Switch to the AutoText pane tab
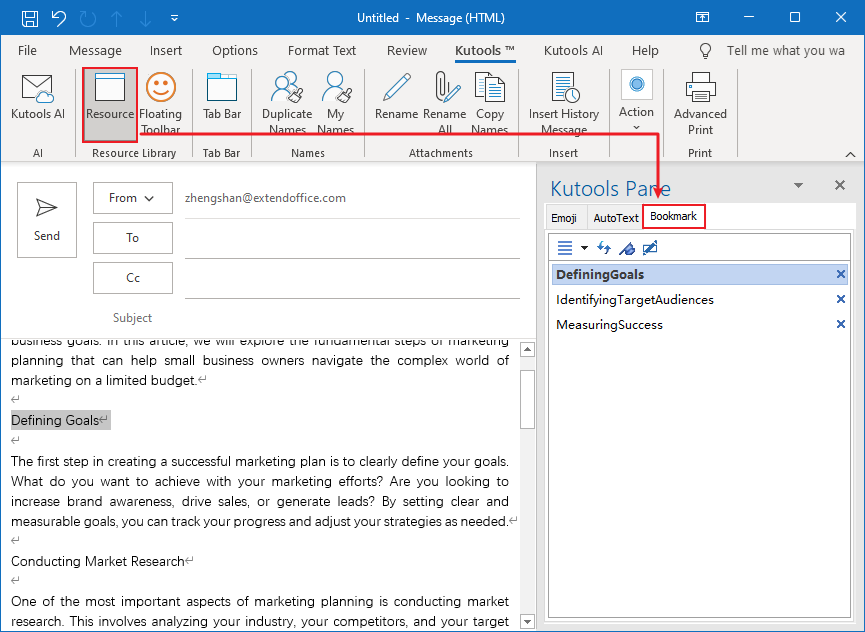This screenshot has width=865, height=632. point(616,218)
